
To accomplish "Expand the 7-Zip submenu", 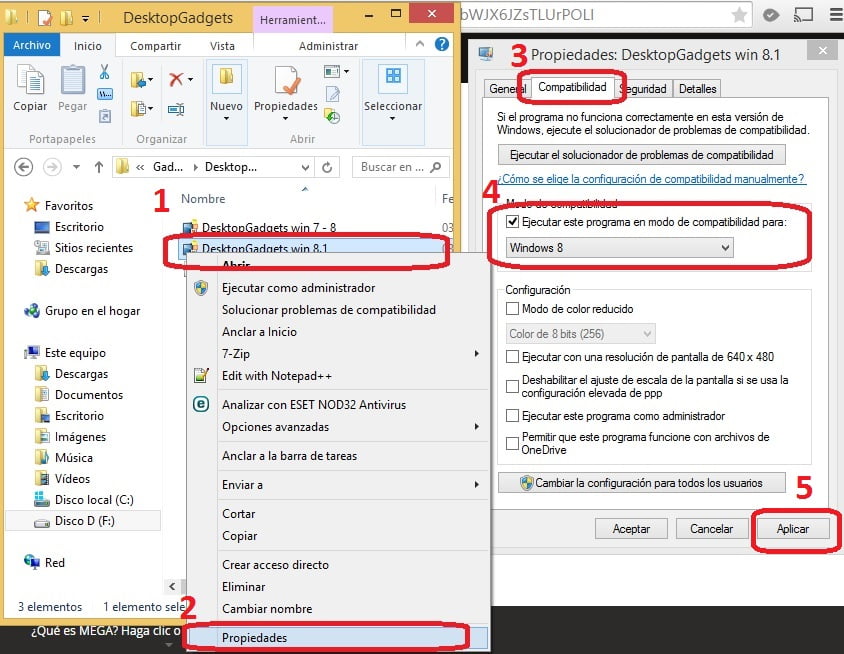I will pyautogui.click(x=350, y=354).
